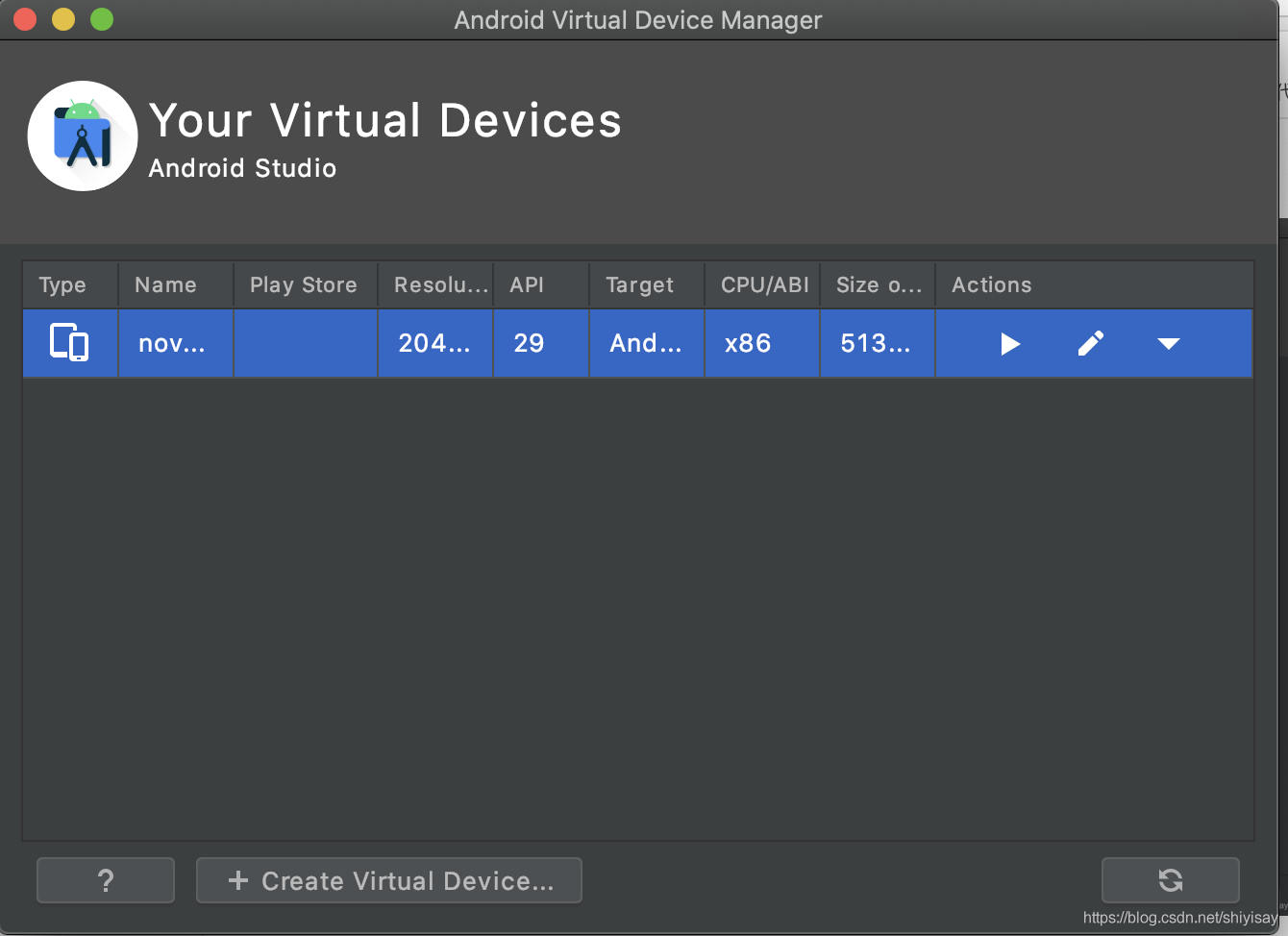Select the device name cell "nov..."
The image size is (1288, 936).
pos(176,343)
